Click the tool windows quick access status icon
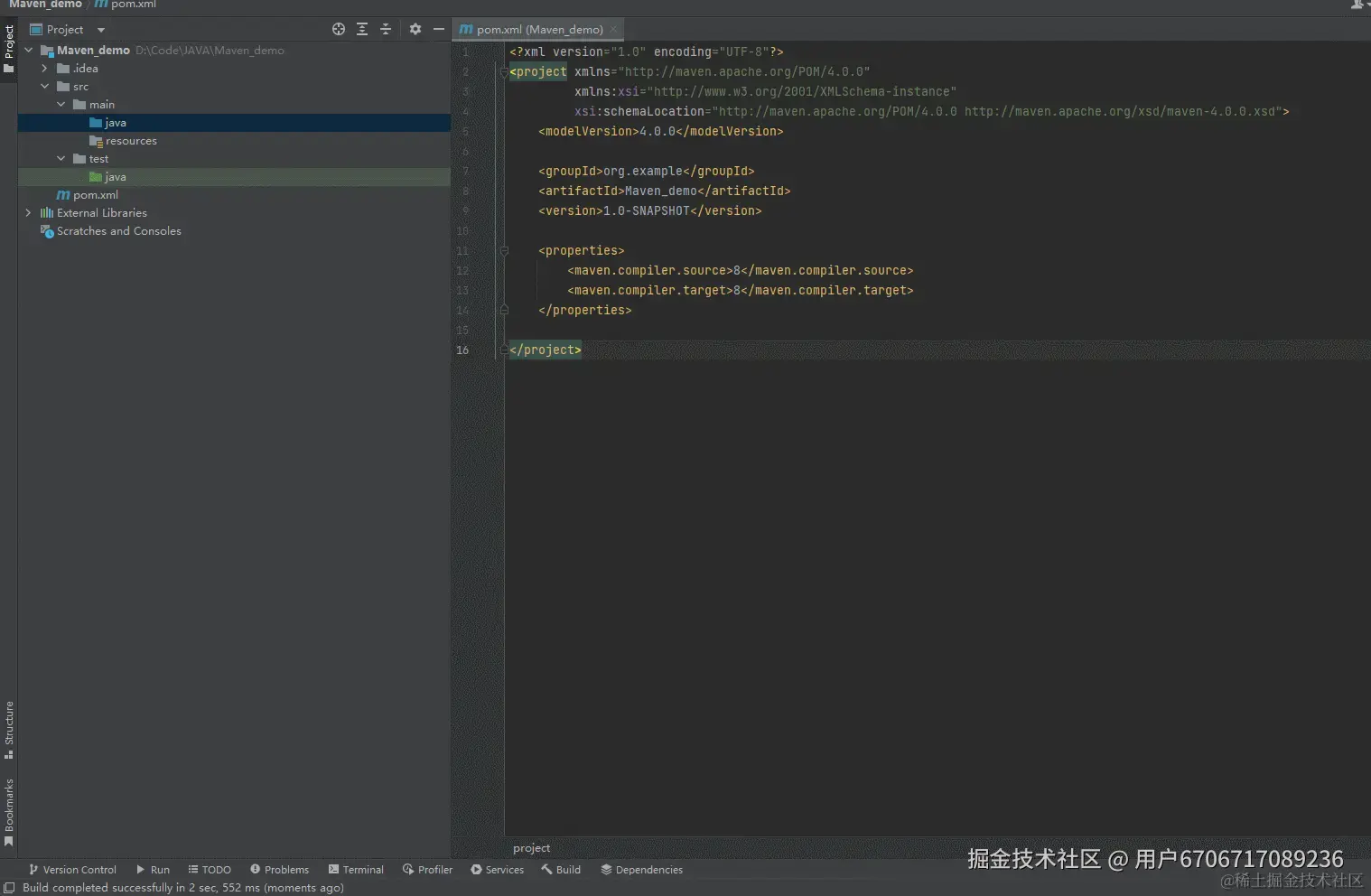1371x896 pixels. 9,888
